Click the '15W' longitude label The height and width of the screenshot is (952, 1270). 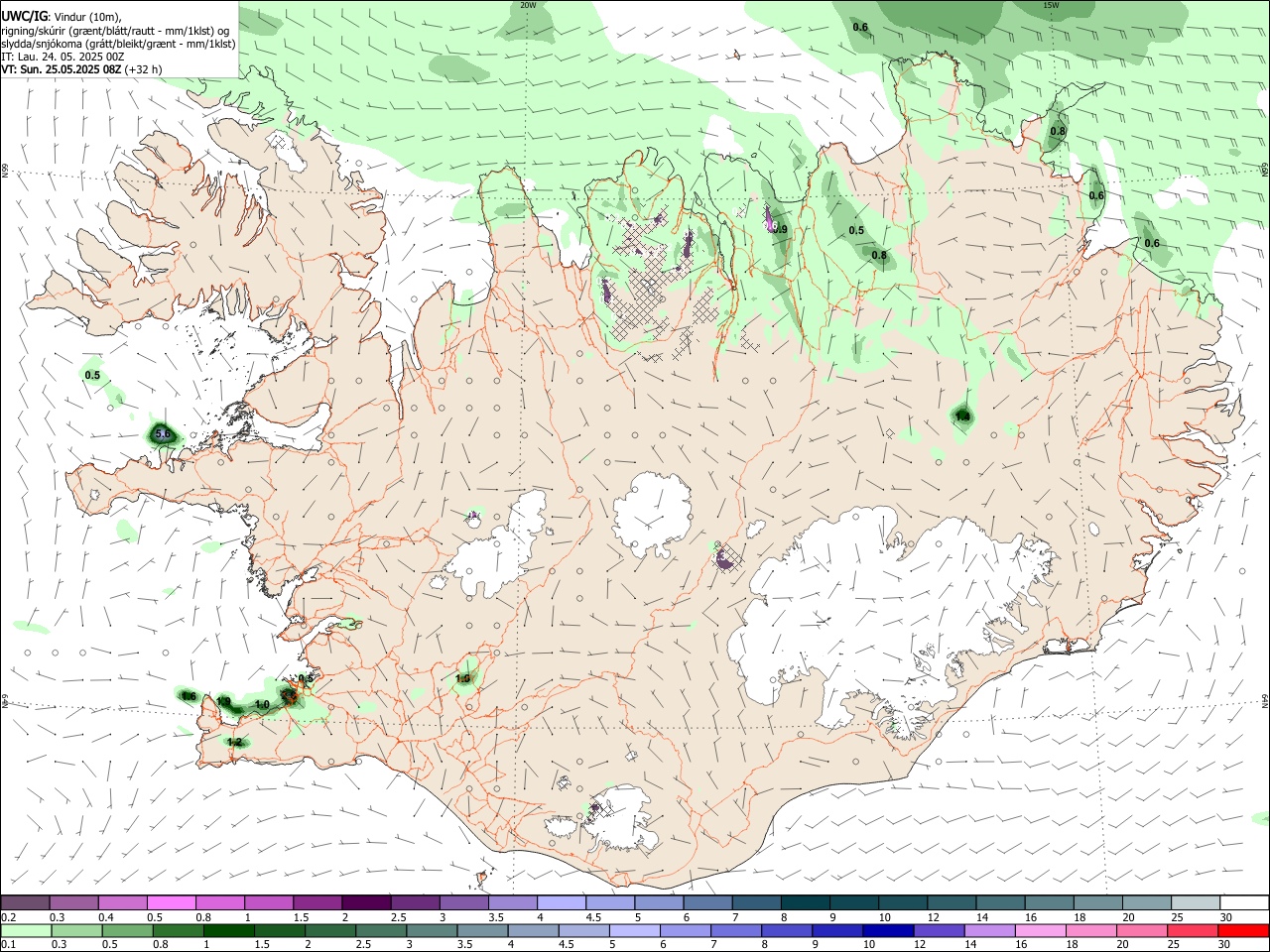click(x=1050, y=5)
